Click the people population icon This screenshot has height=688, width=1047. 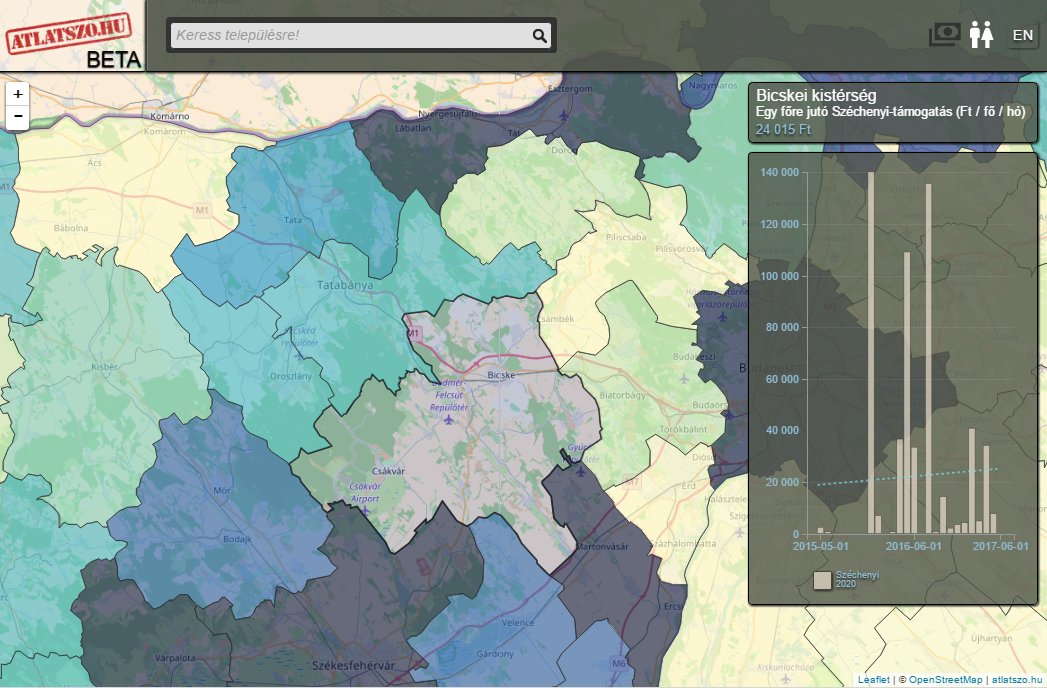tap(981, 35)
